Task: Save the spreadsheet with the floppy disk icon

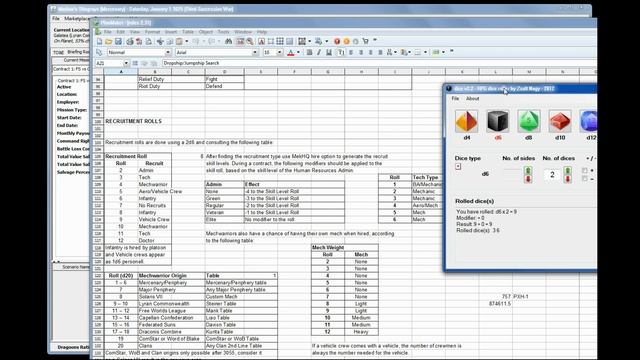Action: pyautogui.click(x=118, y=41)
